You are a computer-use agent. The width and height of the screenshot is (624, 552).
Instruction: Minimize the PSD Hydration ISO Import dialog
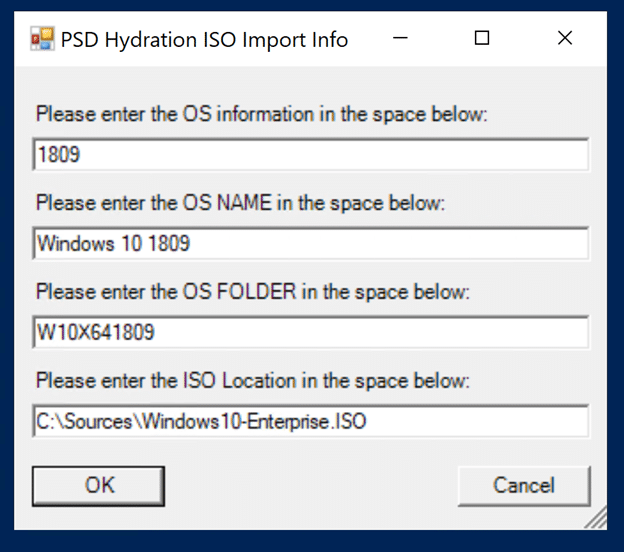pos(400,39)
